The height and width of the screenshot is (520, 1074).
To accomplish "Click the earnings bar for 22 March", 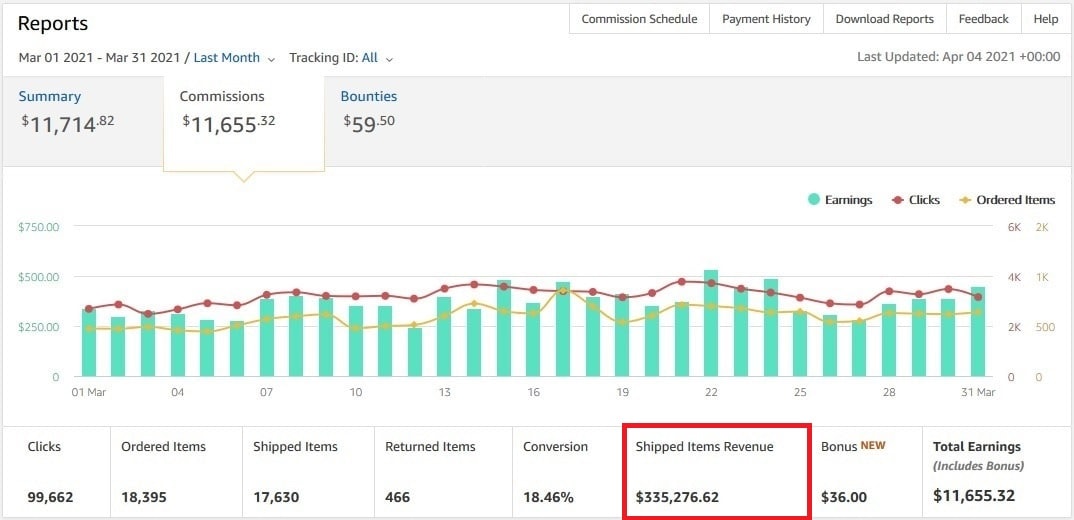I will point(711,323).
